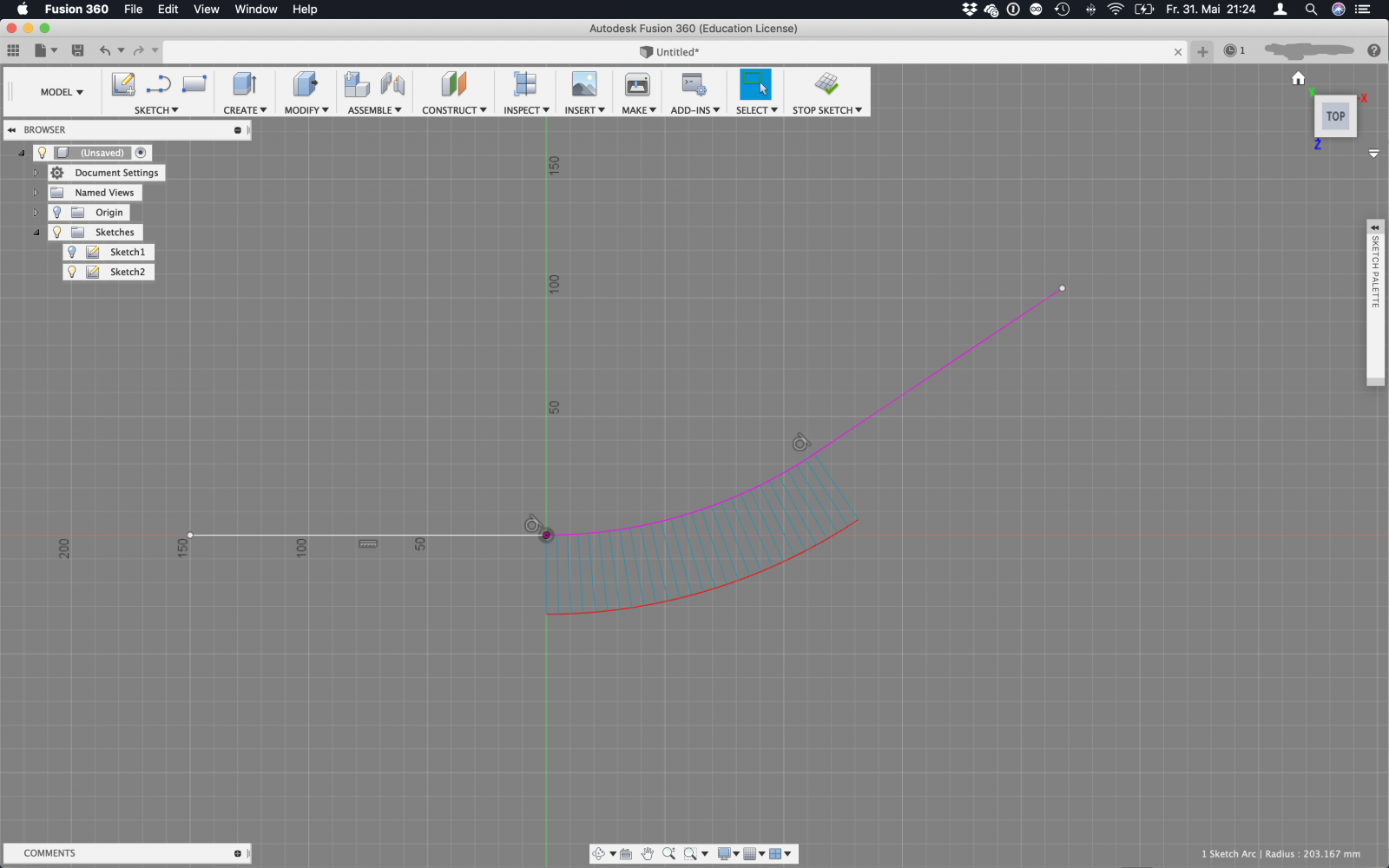Click the 3D Print Make icon
The image size is (1389, 868).
[637, 84]
